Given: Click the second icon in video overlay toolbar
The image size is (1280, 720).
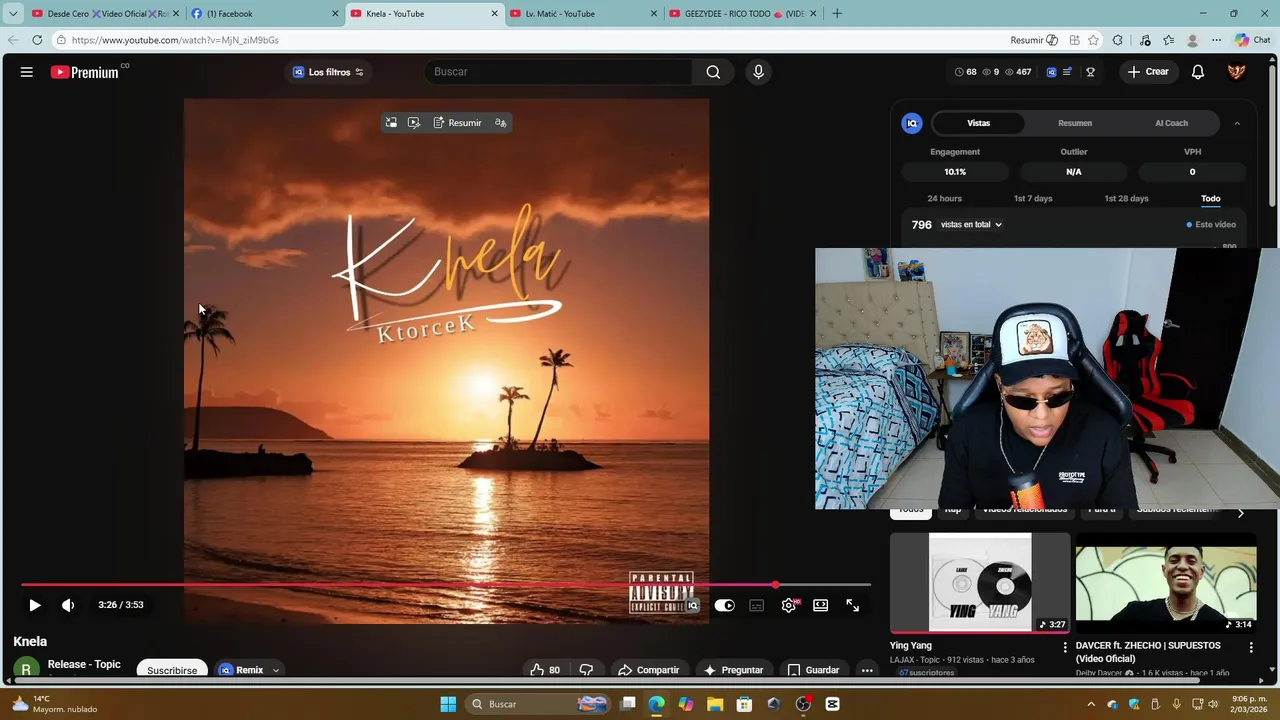Looking at the screenshot, I should coord(414,123).
